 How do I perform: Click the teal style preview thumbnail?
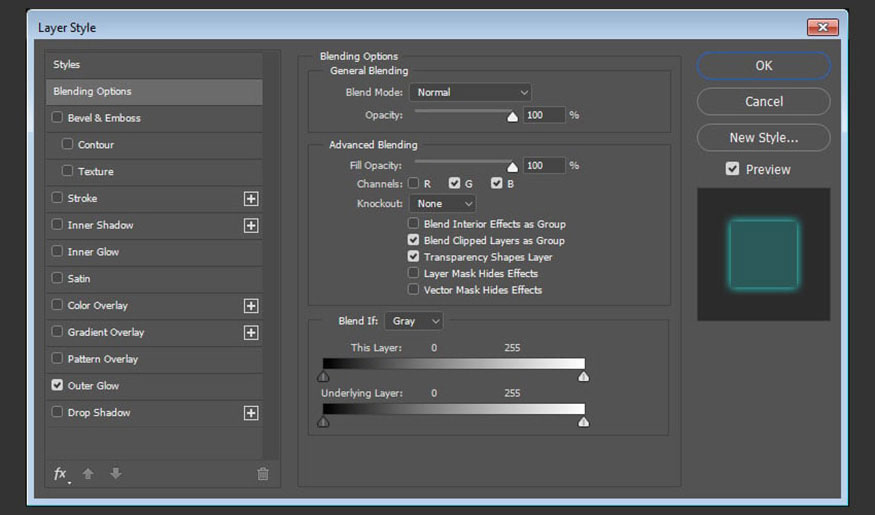point(763,254)
